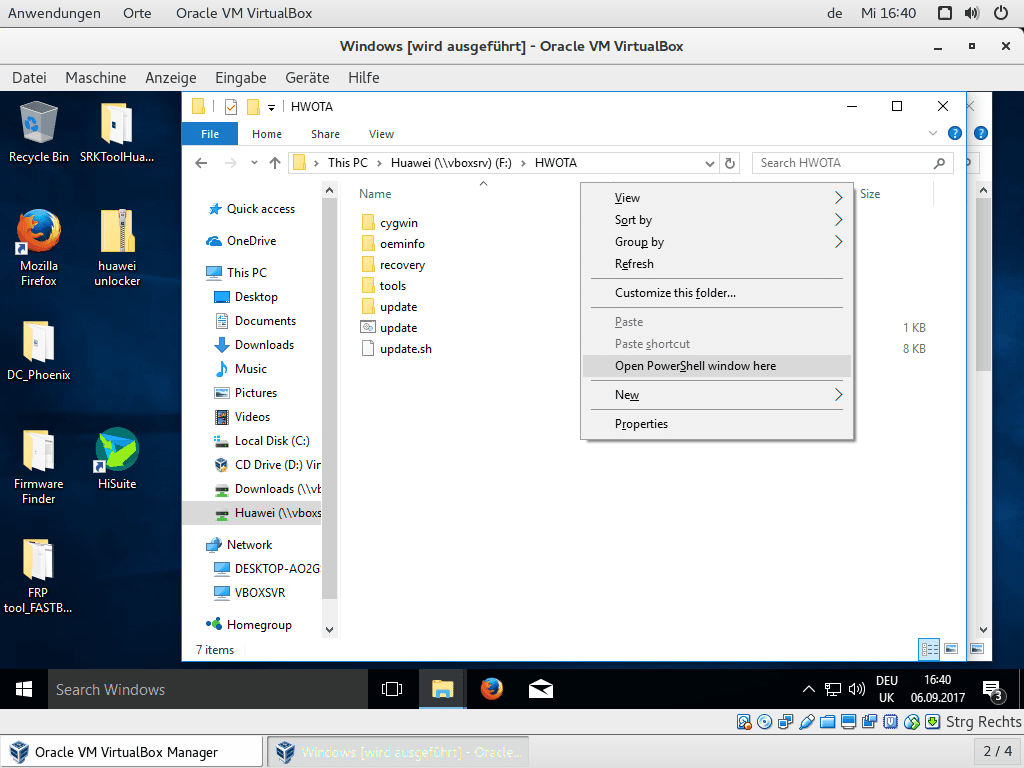Click the VirtualBox network status icon
The image size is (1024, 768).
click(786, 722)
